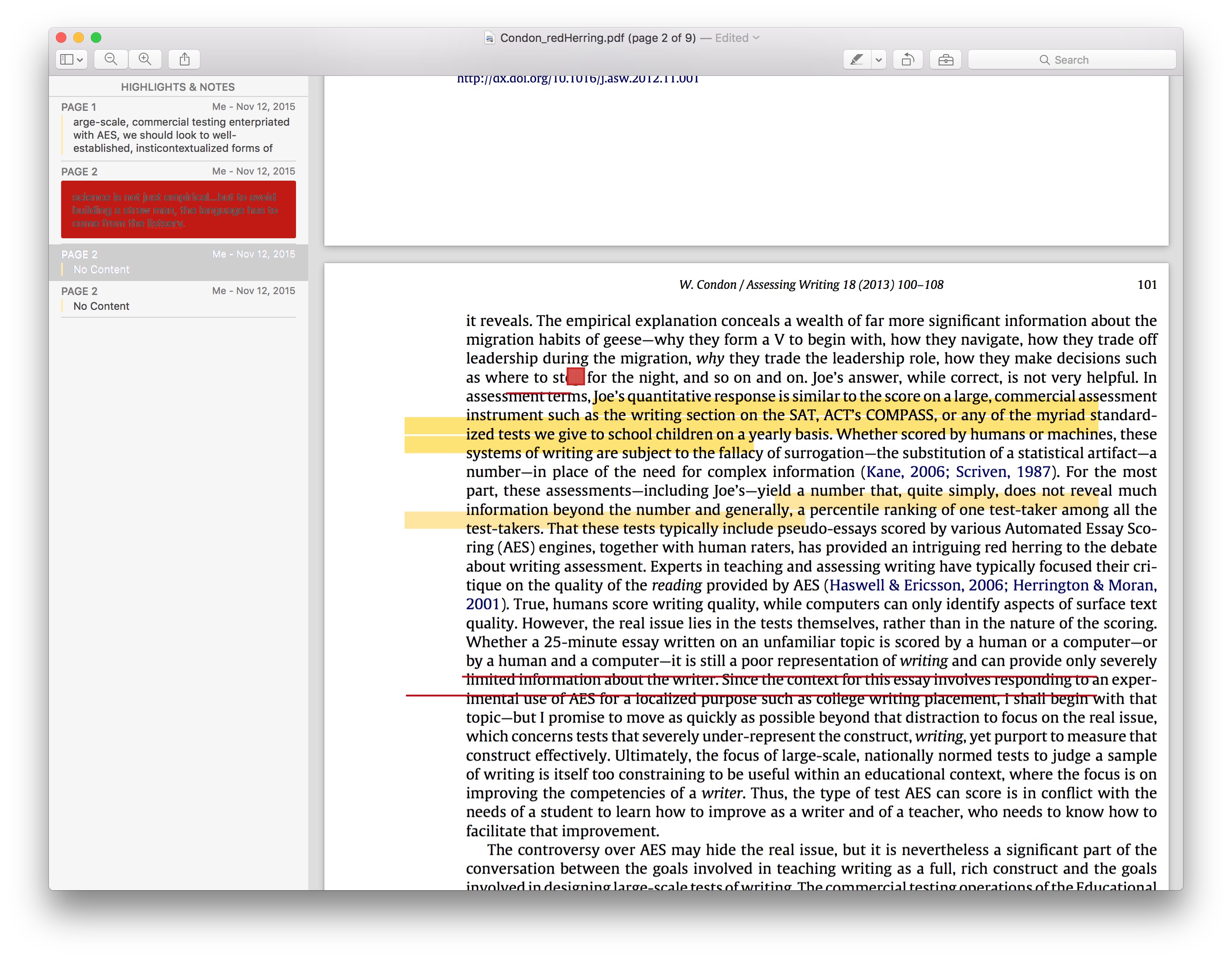Click the red note marker in text
Image resolution: width=1232 pixels, height=960 pixels.
[x=575, y=377]
